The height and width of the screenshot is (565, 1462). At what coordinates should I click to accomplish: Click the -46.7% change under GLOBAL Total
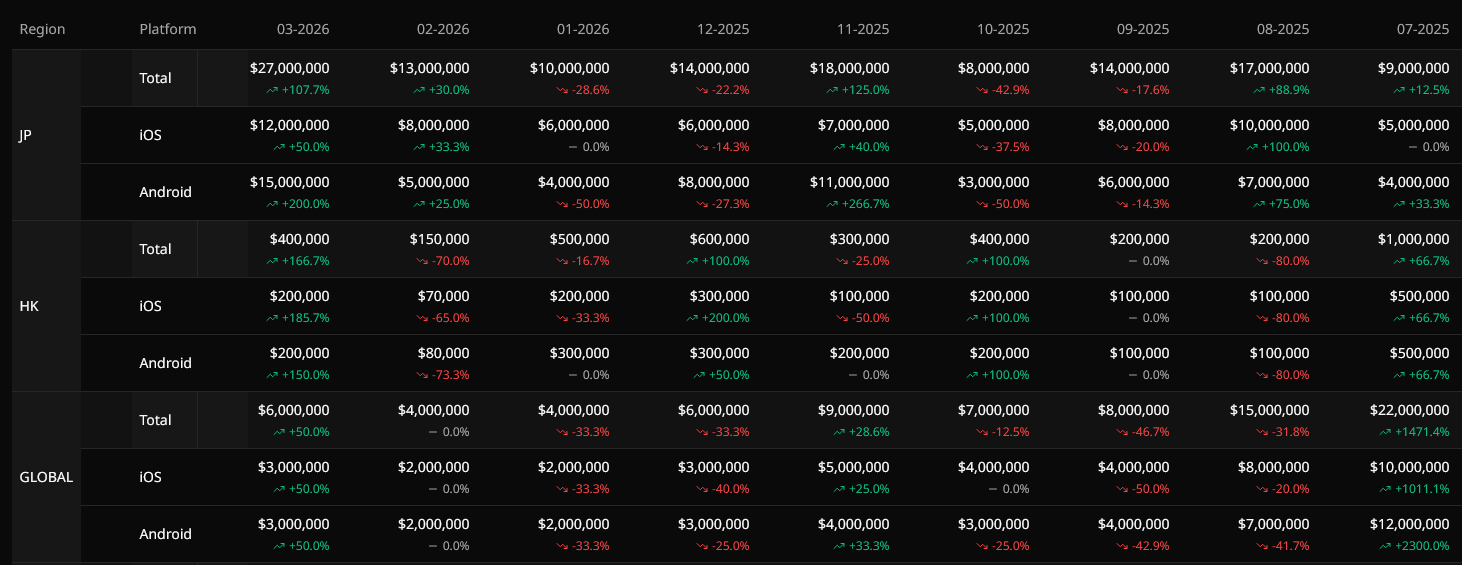point(1142,432)
